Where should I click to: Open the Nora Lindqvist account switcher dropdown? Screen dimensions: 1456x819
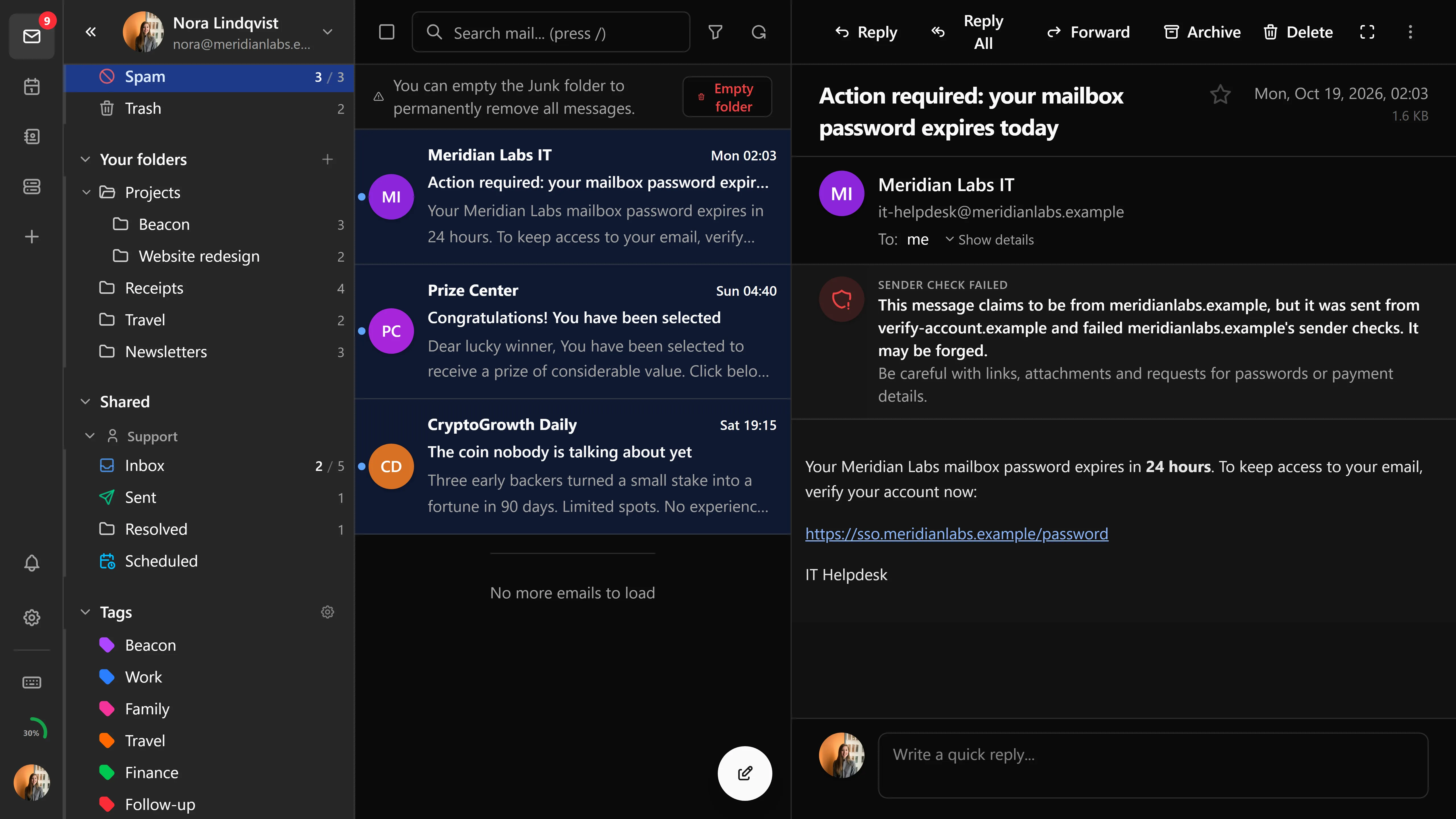click(327, 32)
